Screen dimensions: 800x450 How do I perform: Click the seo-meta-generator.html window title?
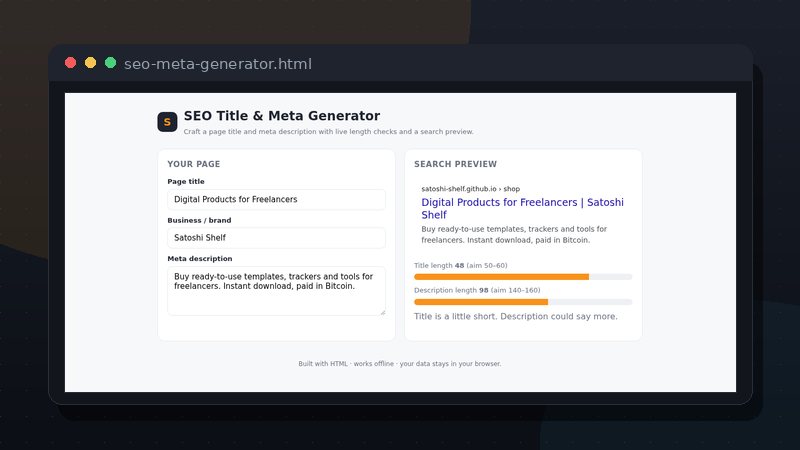218,64
